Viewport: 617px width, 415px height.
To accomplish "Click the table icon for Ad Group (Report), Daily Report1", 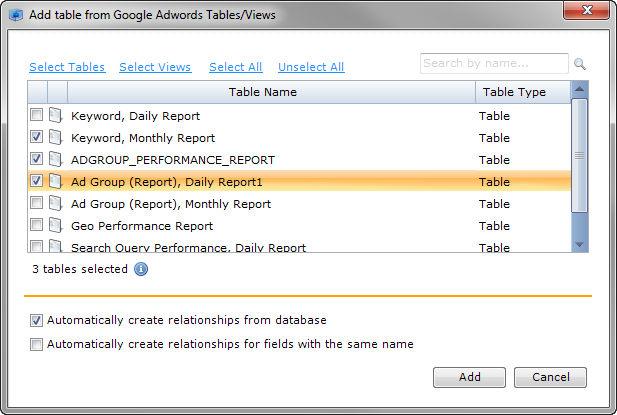I will tap(55, 181).
